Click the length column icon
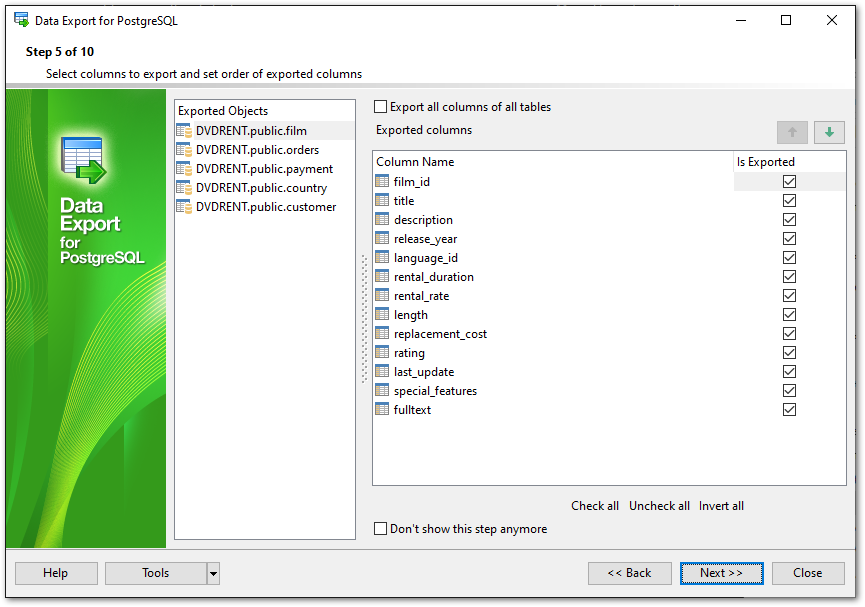This screenshot has width=865, height=607. 382,315
